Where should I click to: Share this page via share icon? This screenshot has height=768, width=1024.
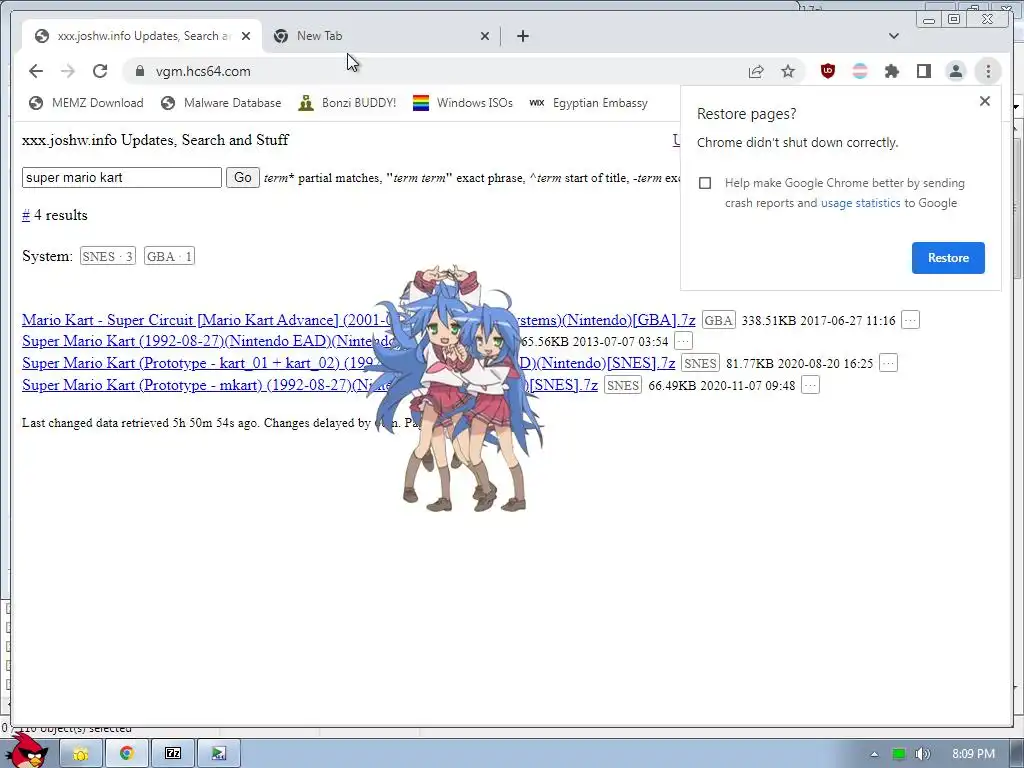tap(756, 71)
